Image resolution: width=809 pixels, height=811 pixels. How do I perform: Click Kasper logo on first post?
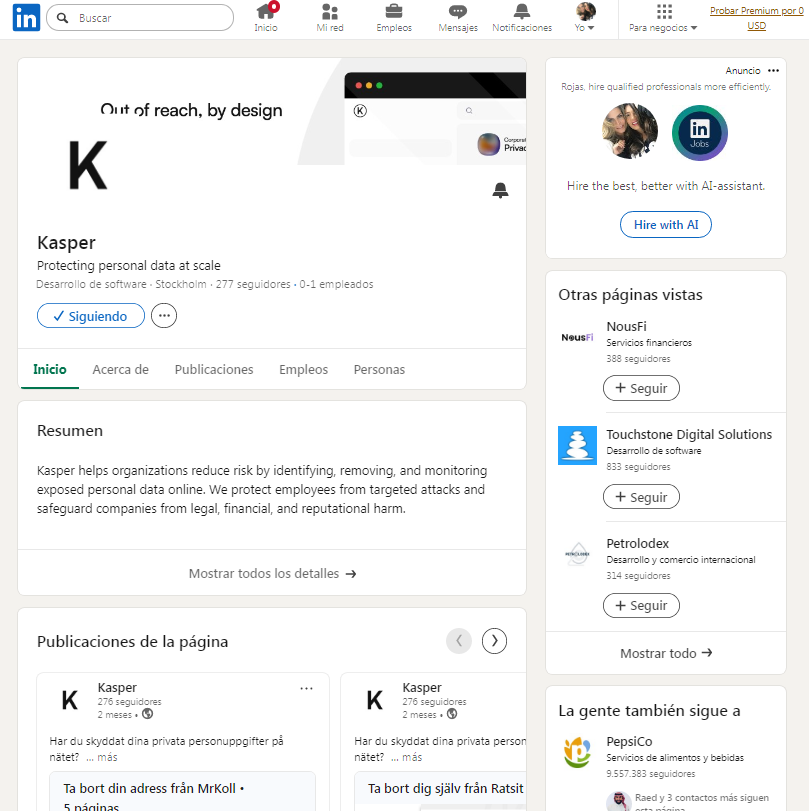pyautogui.click(x=70, y=700)
